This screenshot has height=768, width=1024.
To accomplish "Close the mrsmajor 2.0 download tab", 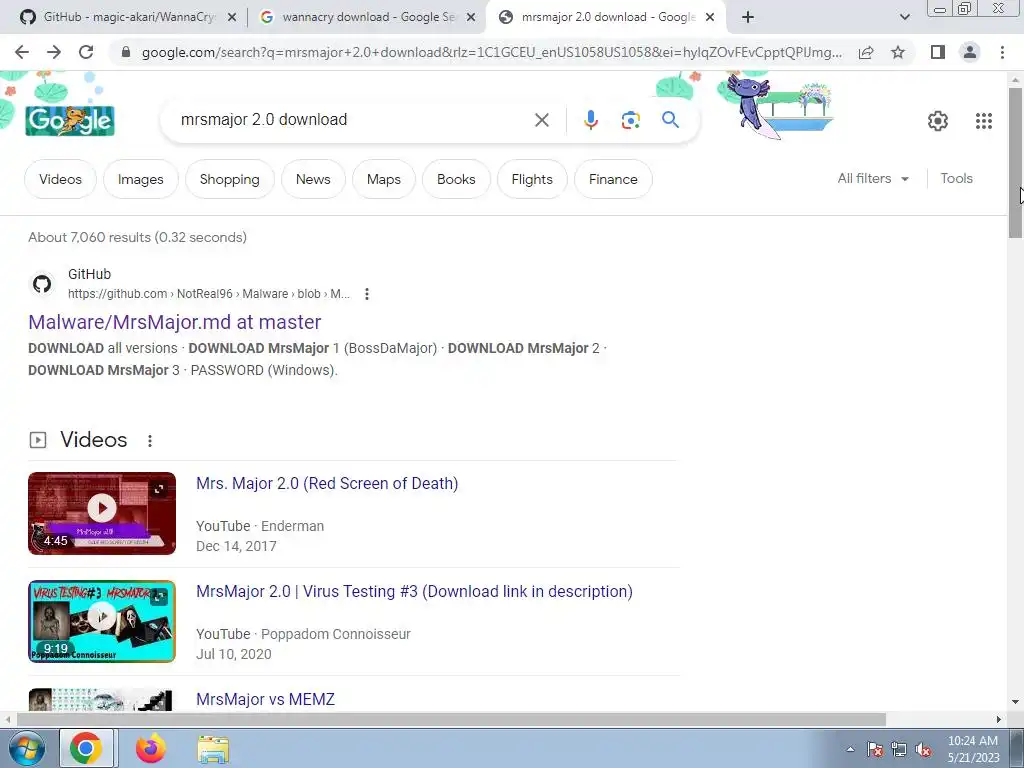I will [710, 18].
